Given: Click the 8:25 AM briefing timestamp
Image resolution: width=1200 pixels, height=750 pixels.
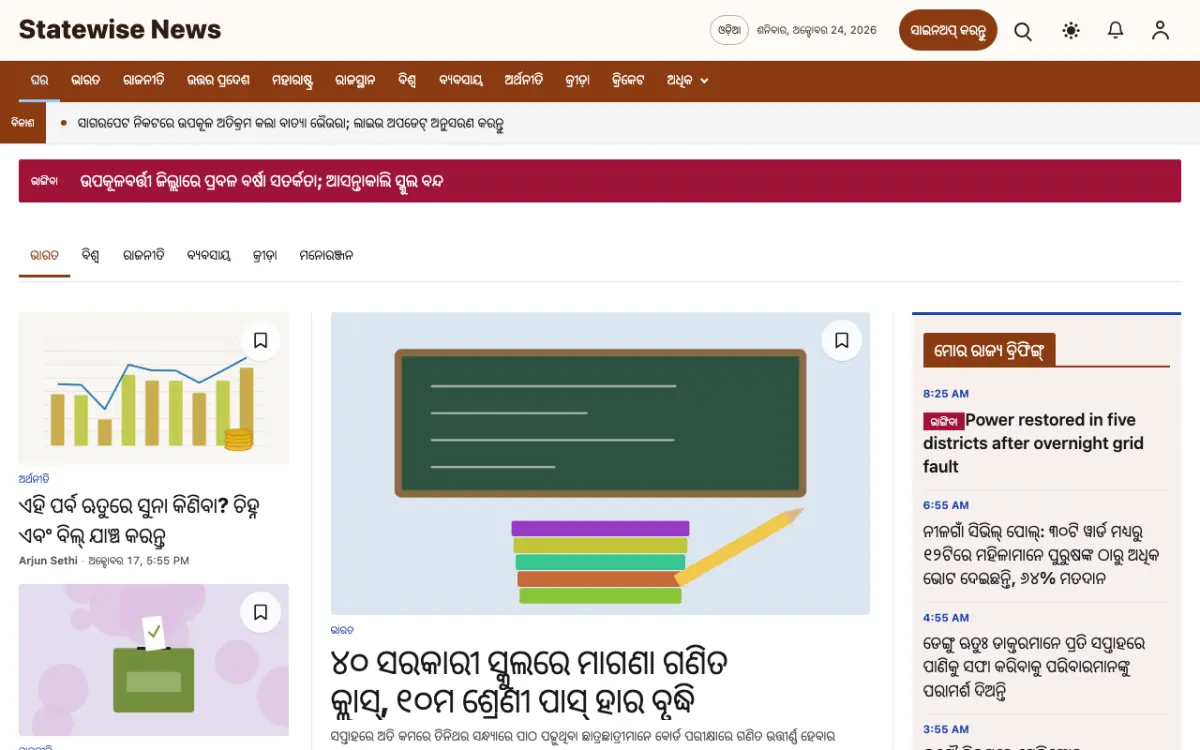Looking at the screenshot, I should pos(946,394).
